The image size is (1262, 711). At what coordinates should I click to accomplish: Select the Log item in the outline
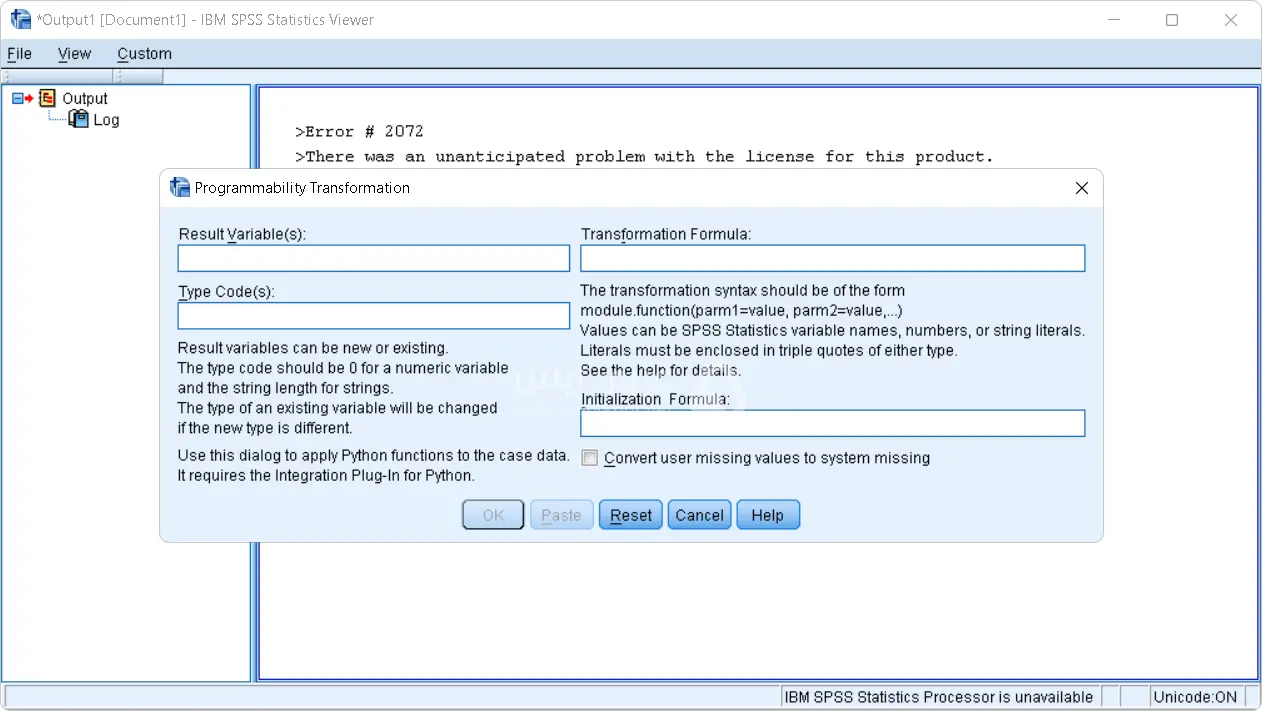[x=106, y=120]
